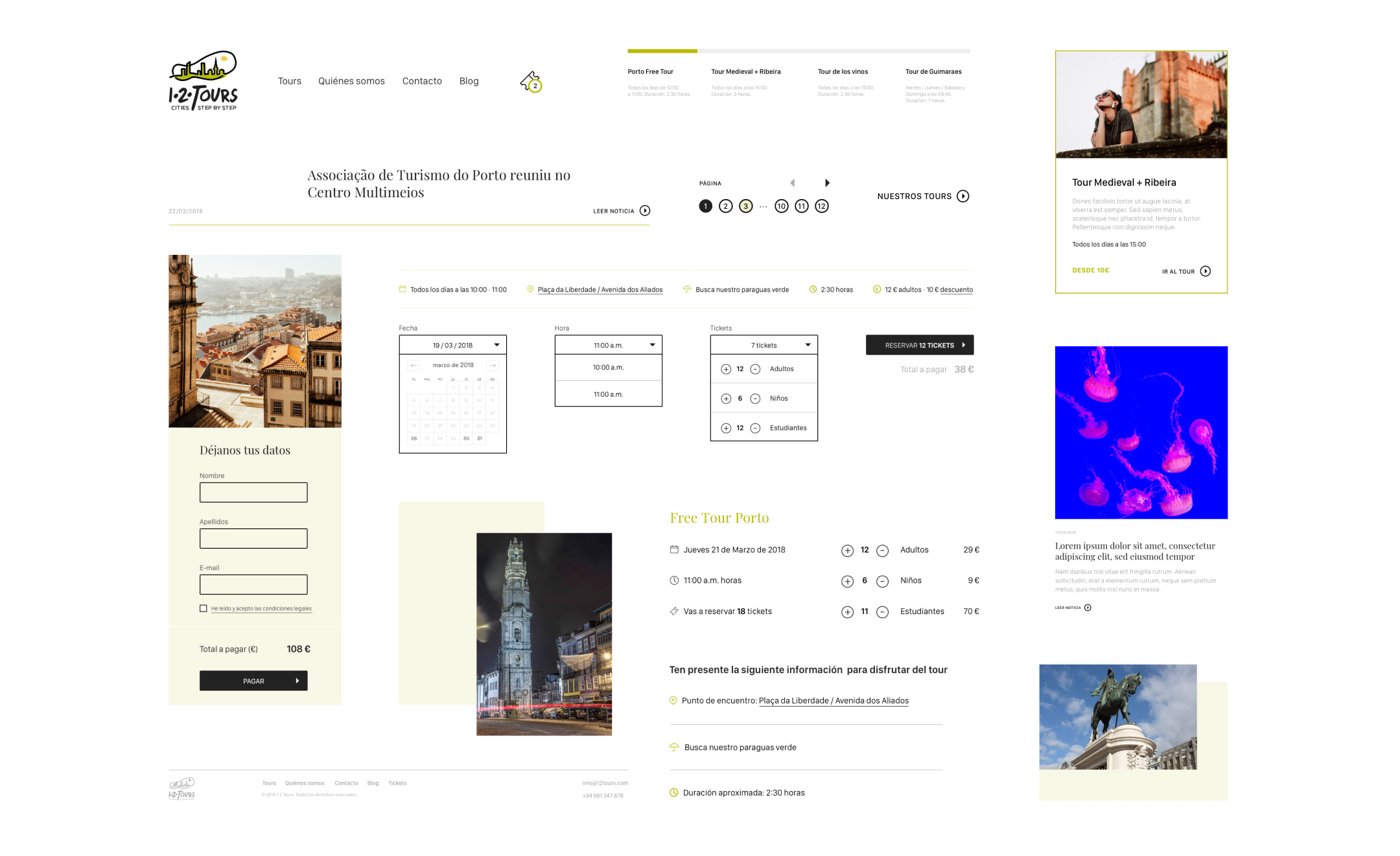
Task: Select page 3 in pagination
Action: tap(746, 206)
